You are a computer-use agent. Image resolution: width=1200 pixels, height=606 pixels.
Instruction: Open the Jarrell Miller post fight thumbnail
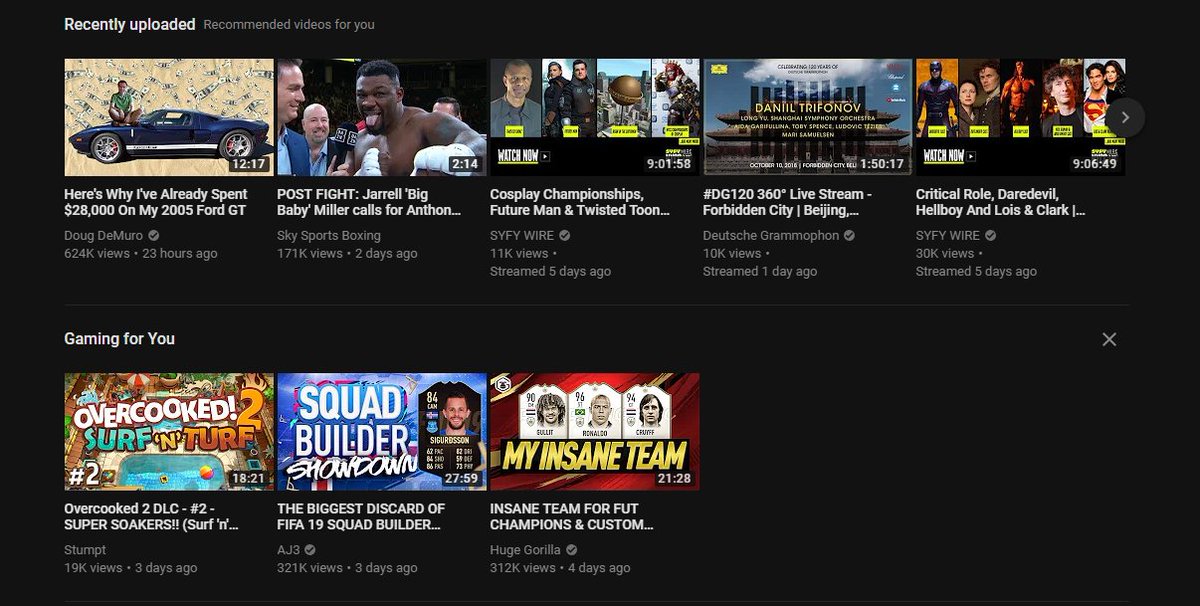[382, 117]
